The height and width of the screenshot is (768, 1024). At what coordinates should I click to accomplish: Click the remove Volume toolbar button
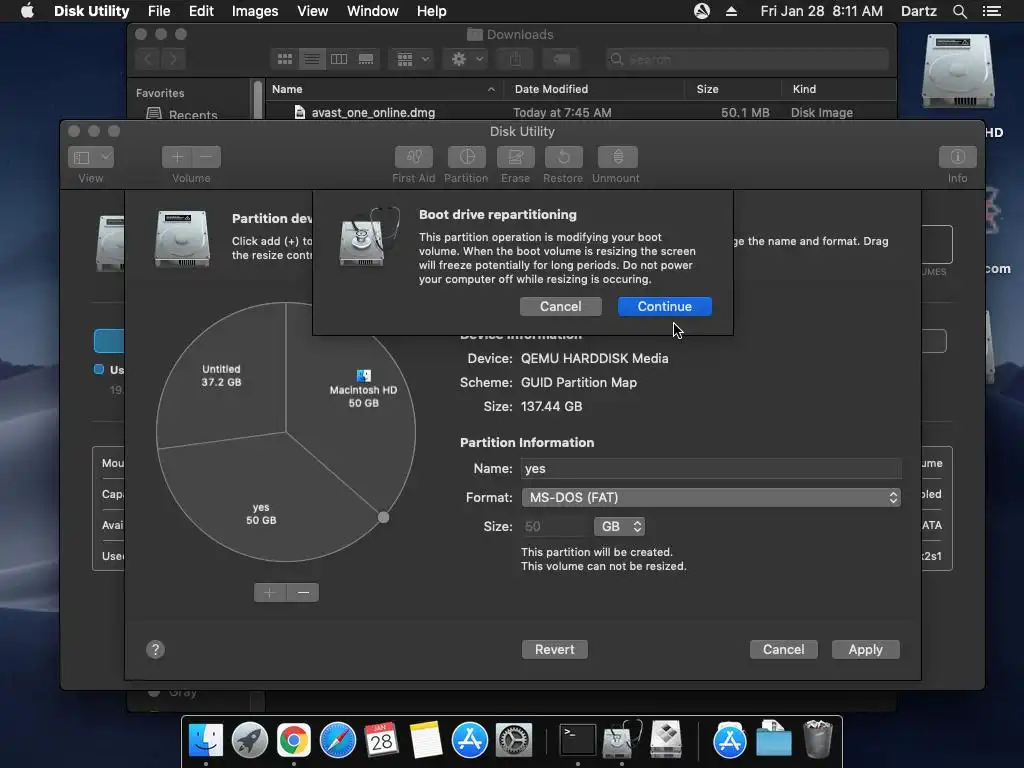[x=206, y=157]
